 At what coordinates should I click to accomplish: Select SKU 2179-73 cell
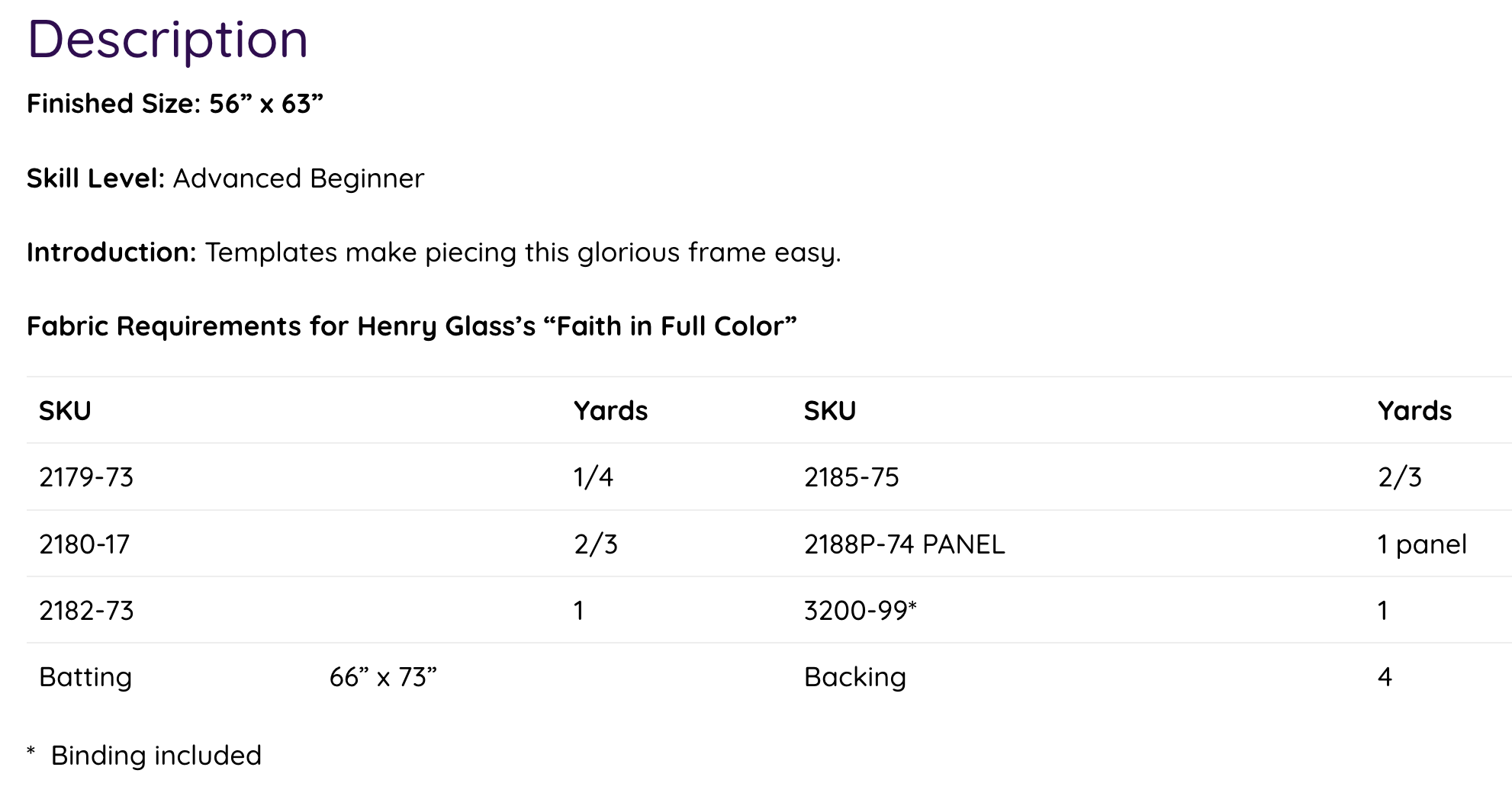click(86, 477)
